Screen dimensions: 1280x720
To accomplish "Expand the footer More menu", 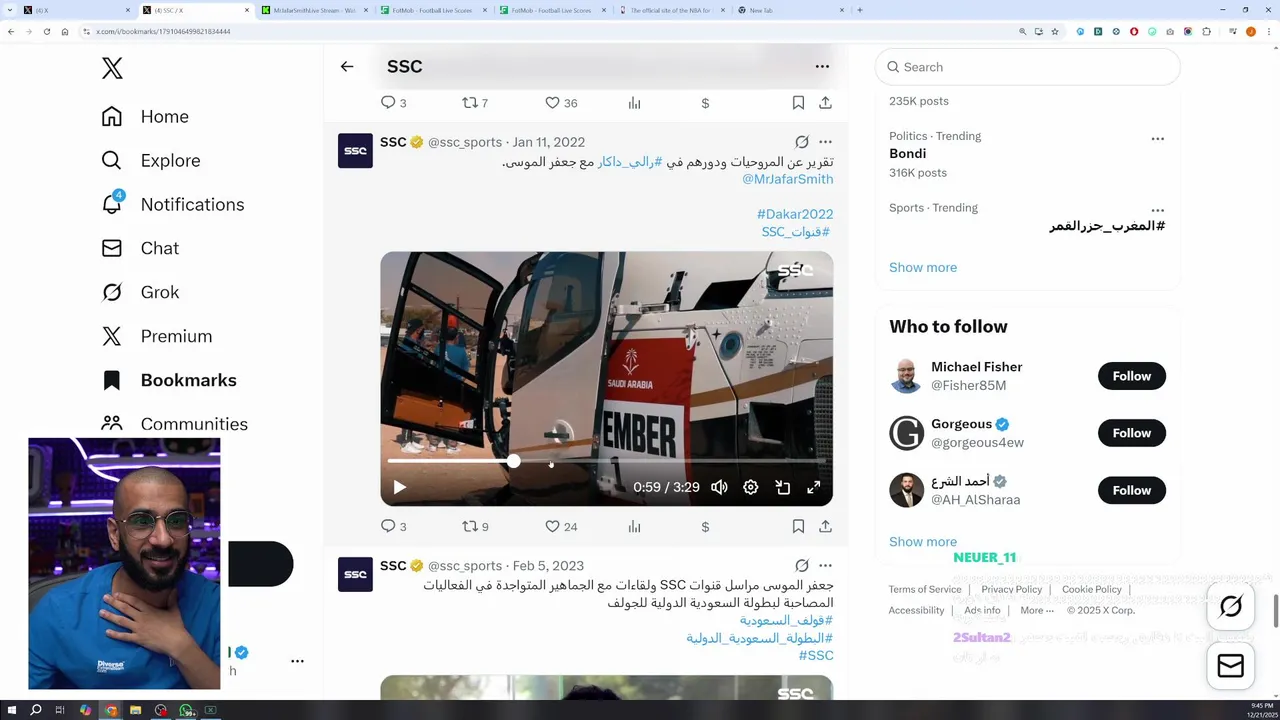I will pyautogui.click(x=1036, y=610).
